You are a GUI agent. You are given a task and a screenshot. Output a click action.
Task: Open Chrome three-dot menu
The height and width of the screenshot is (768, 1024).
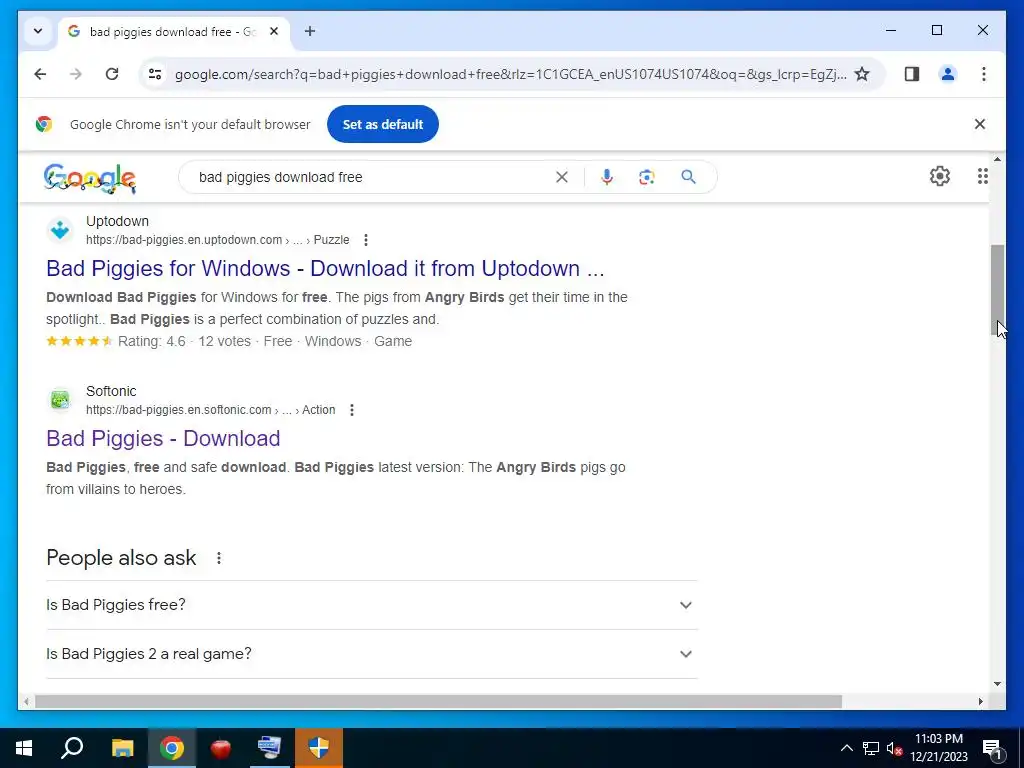click(x=984, y=74)
